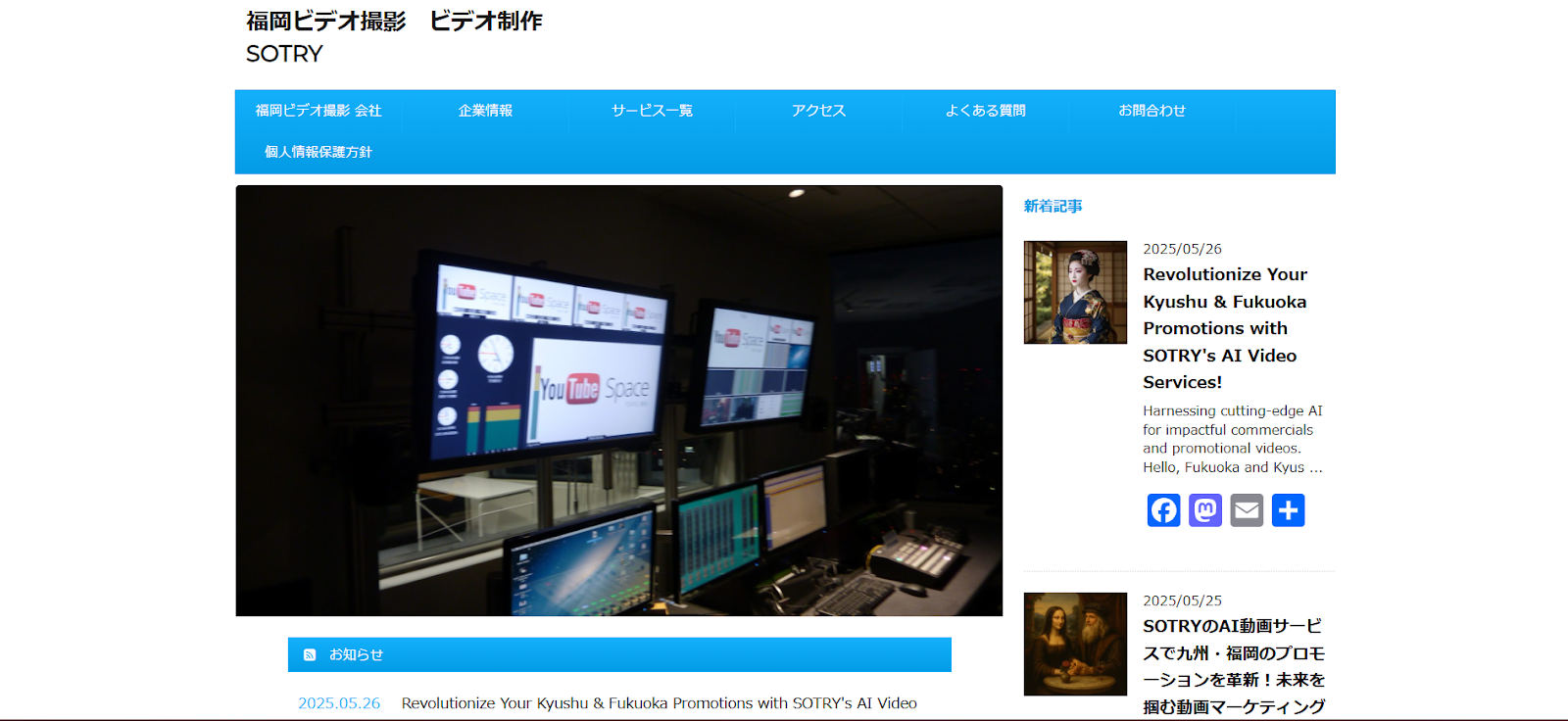Image resolution: width=1568 pixels, height=721 pixels.
Task: Click the 福岡ビデオ撮影 ビデオ制作 site title
Action: 394,21
